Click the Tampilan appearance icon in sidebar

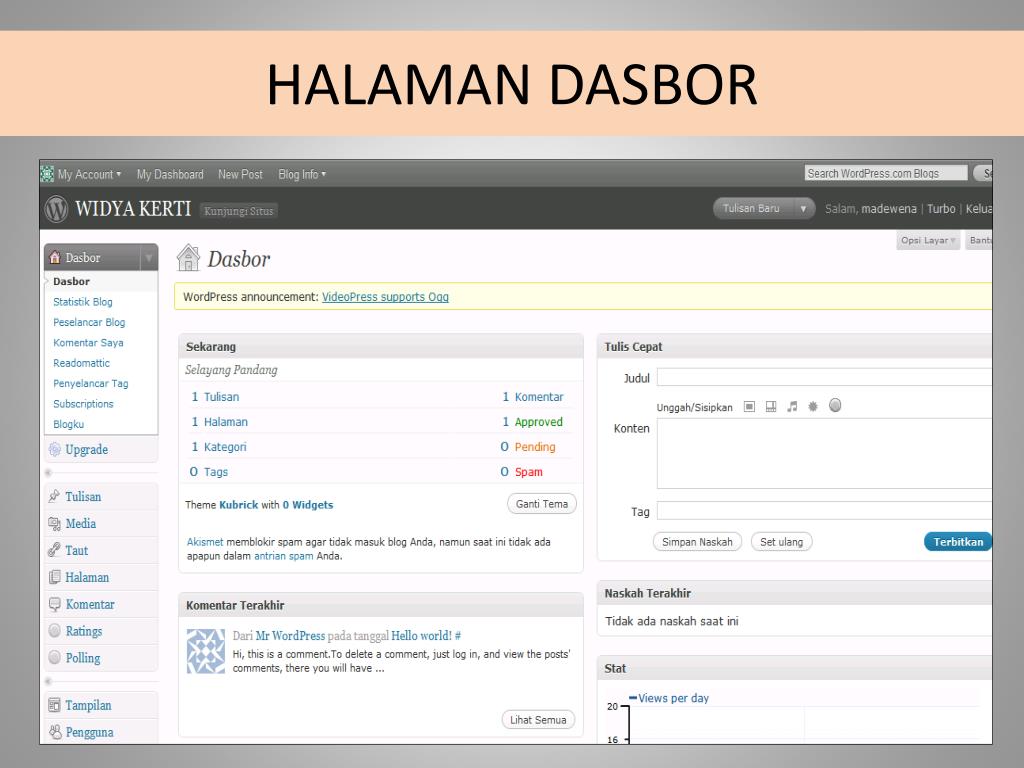pyautogui.click(x=55, y=705)
